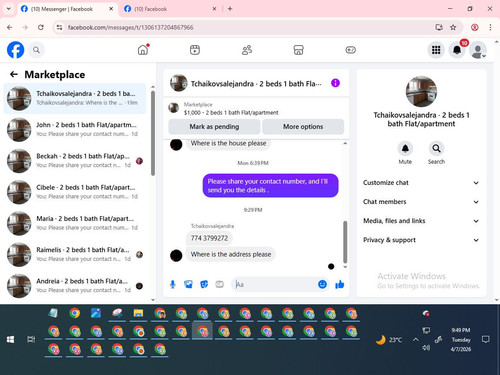
Task: Open the Facebook logo home link
Action: click(x=15, y=50)
